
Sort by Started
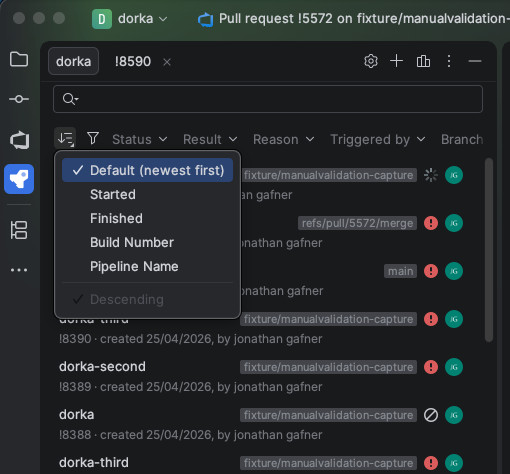(x=147, y=194)
